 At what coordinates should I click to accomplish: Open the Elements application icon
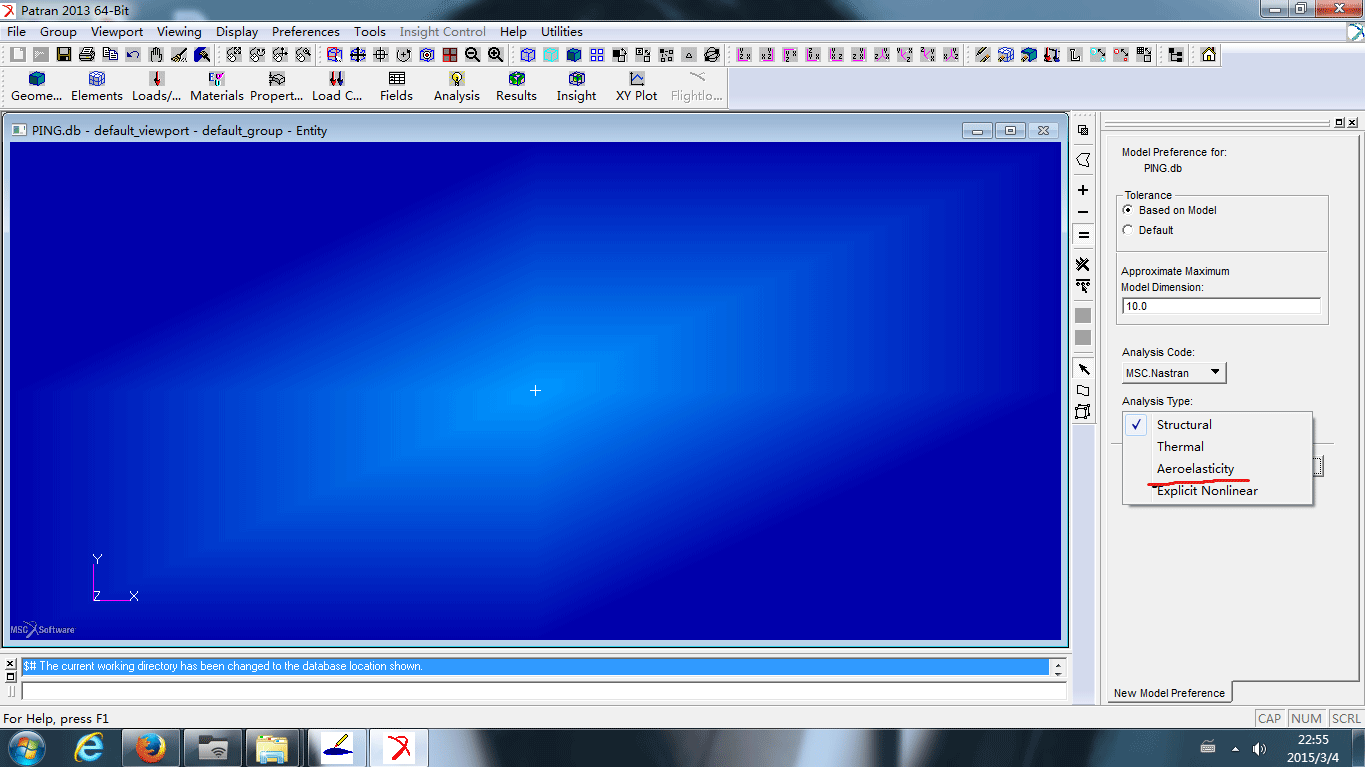coord(97,87)
